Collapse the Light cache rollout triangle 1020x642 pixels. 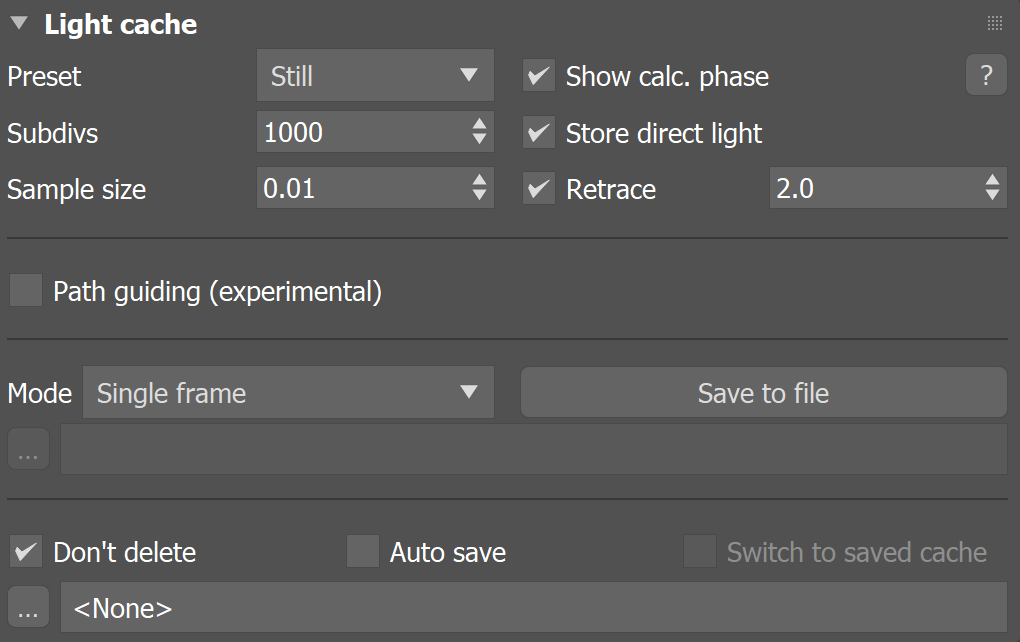pos(20,23)
